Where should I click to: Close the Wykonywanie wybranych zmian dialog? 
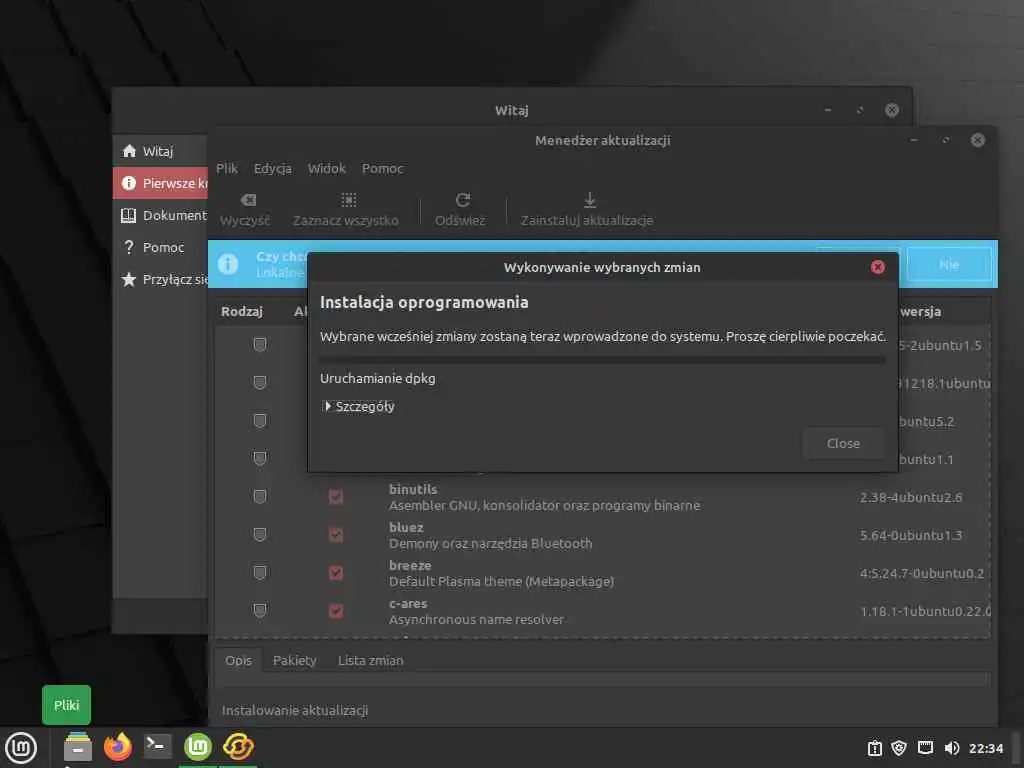(877, 267)
